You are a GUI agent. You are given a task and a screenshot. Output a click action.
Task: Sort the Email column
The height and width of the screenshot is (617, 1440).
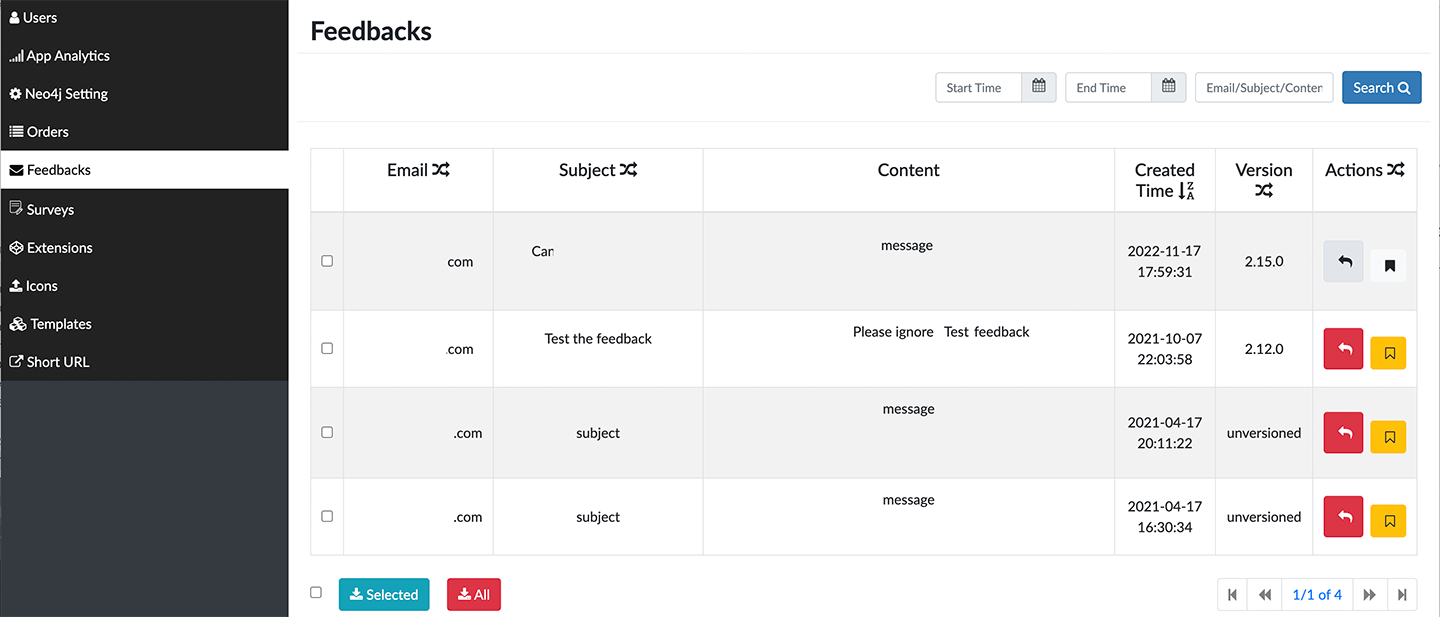point(444,169)
